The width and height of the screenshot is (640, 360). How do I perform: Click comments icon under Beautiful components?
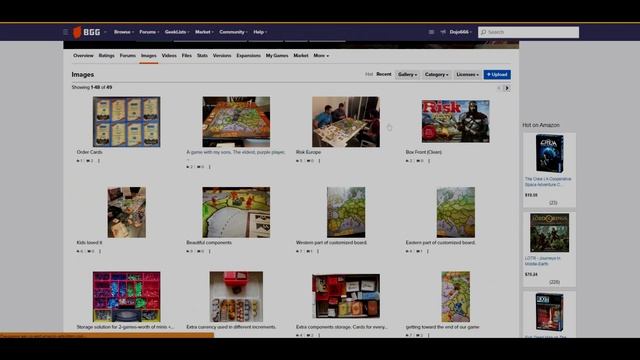tap(199, 251)
